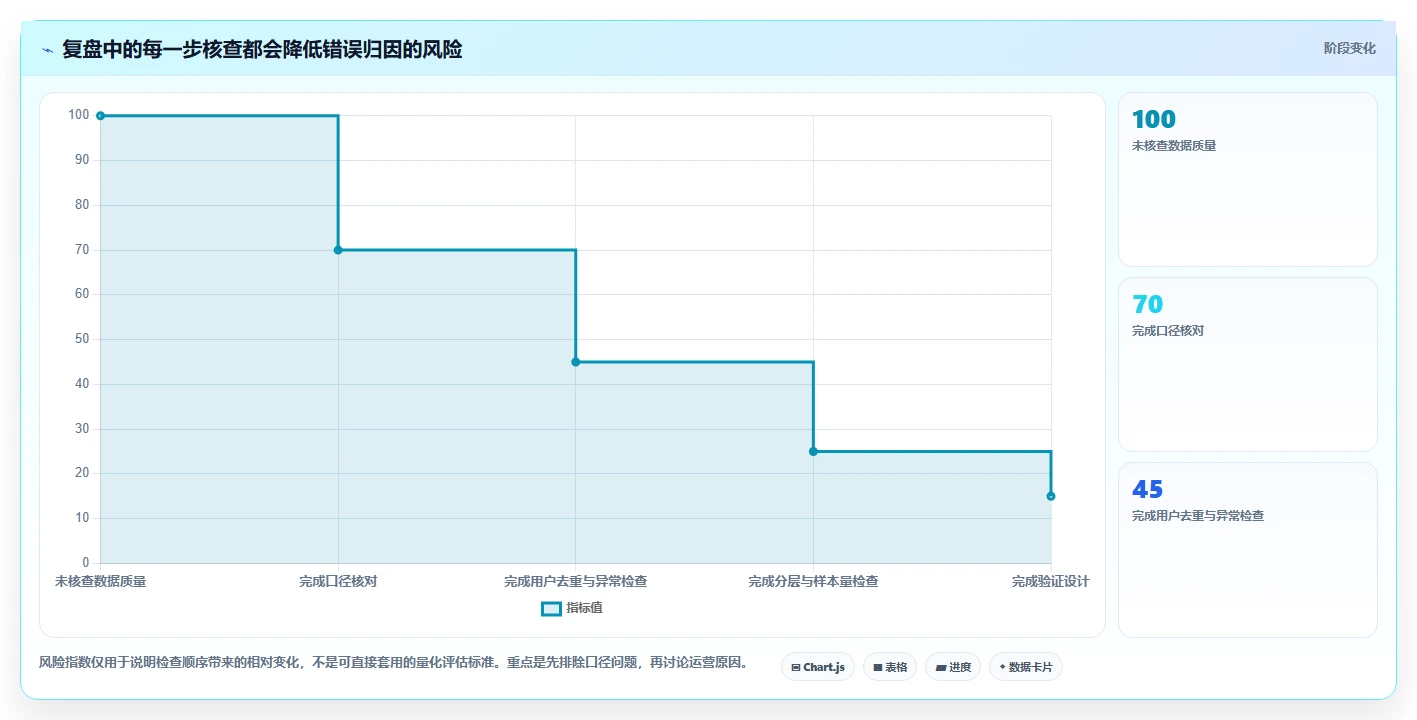This screenshot has width=1417, height=720.
Task: Click x-axis label 完成验证设计
Action: click(x=1050, y=581)
